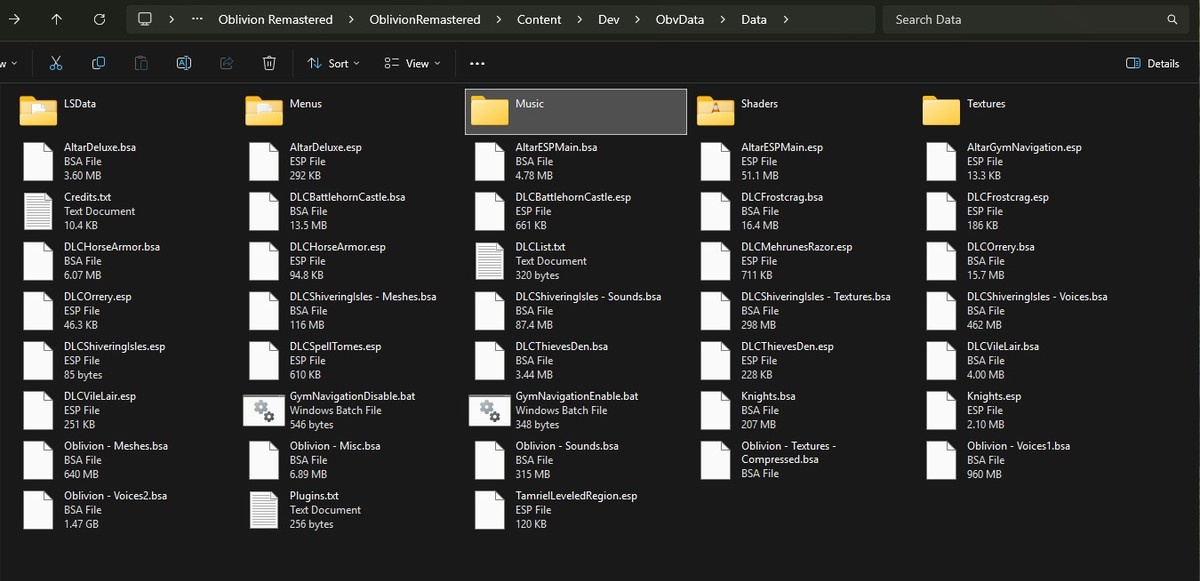Select Oblivion - Voices2.bsa
Screen dimensions: 1200x581
[x=125, y=510]
